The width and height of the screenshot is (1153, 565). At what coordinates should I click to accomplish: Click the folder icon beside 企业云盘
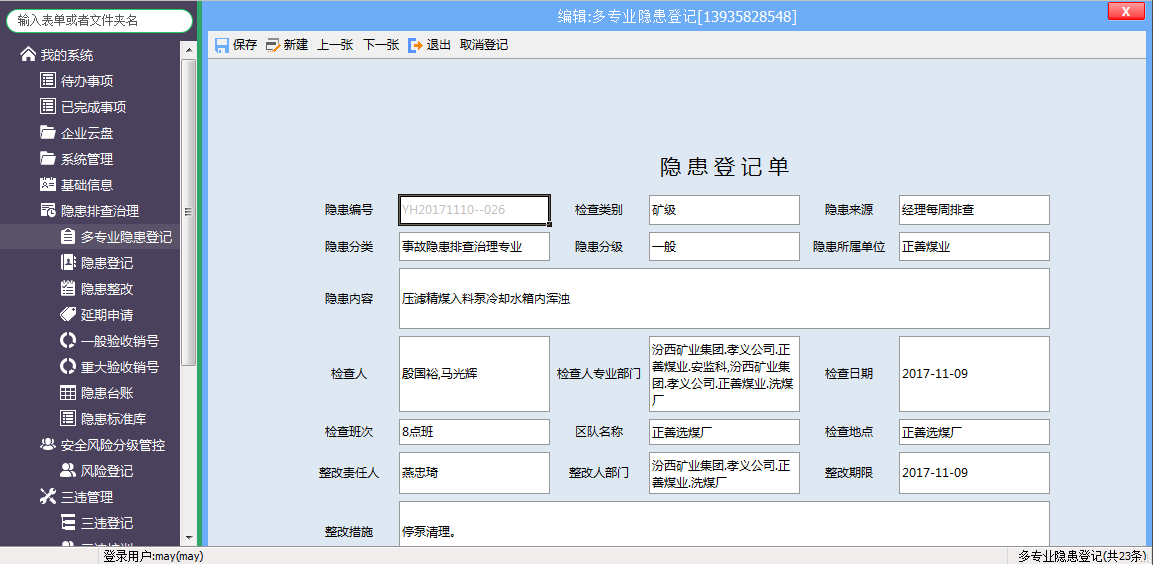(48, 132)
